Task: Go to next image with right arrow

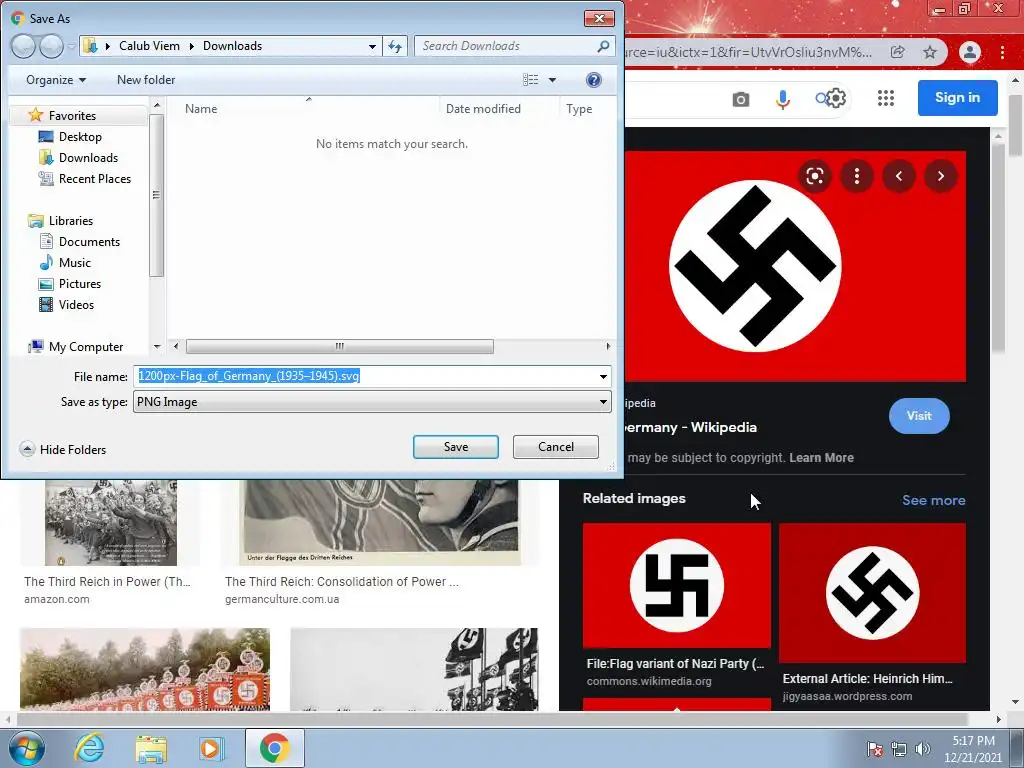Action: (940, 176)
